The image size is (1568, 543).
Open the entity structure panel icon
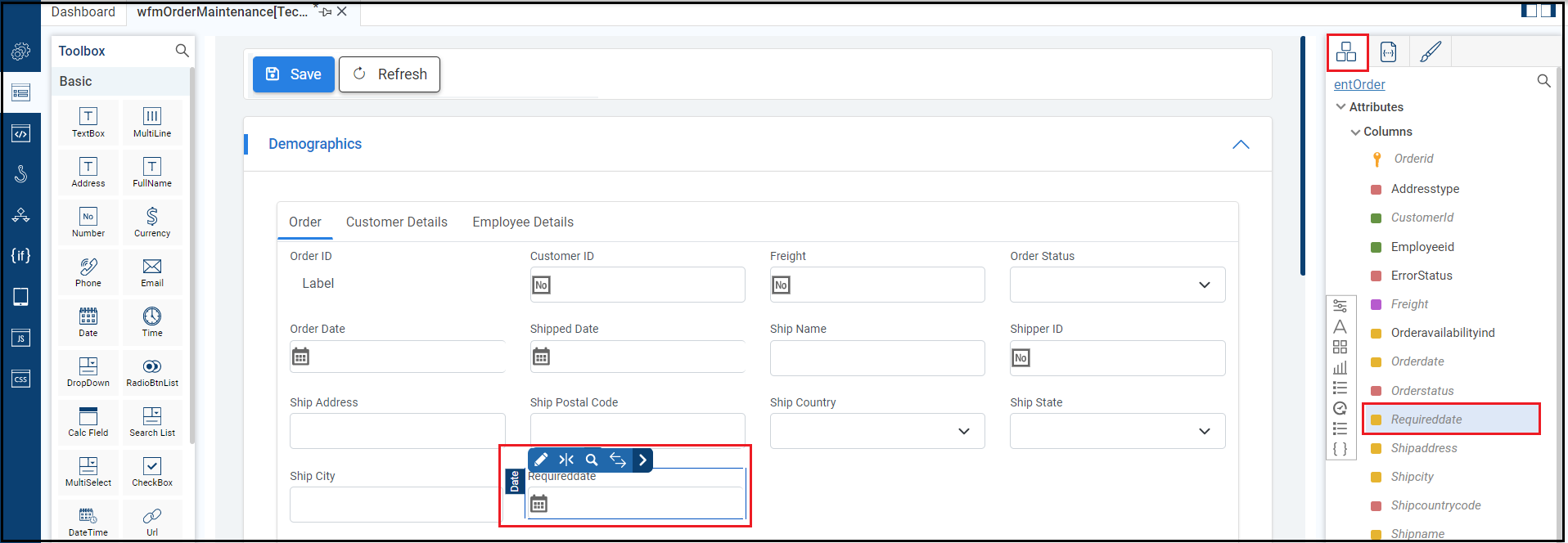1346,52
